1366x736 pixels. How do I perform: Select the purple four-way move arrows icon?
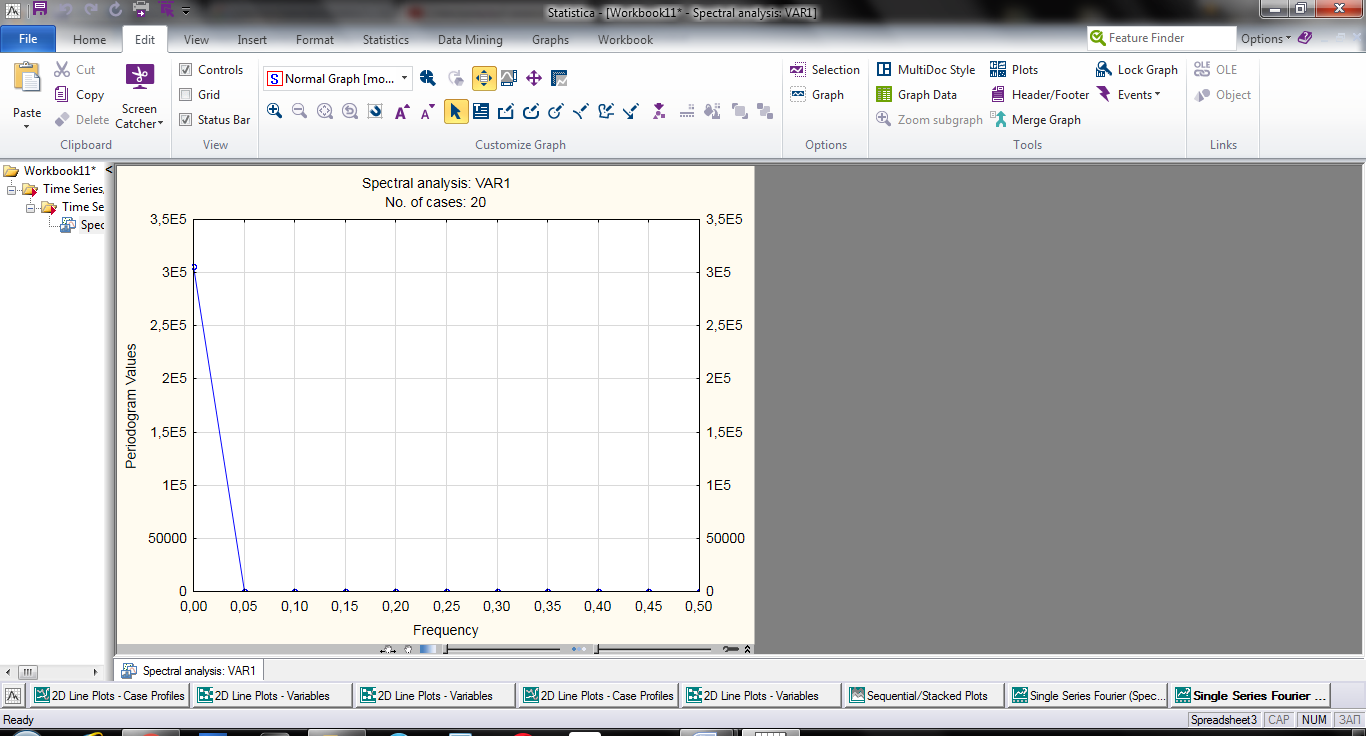(534, 78)
